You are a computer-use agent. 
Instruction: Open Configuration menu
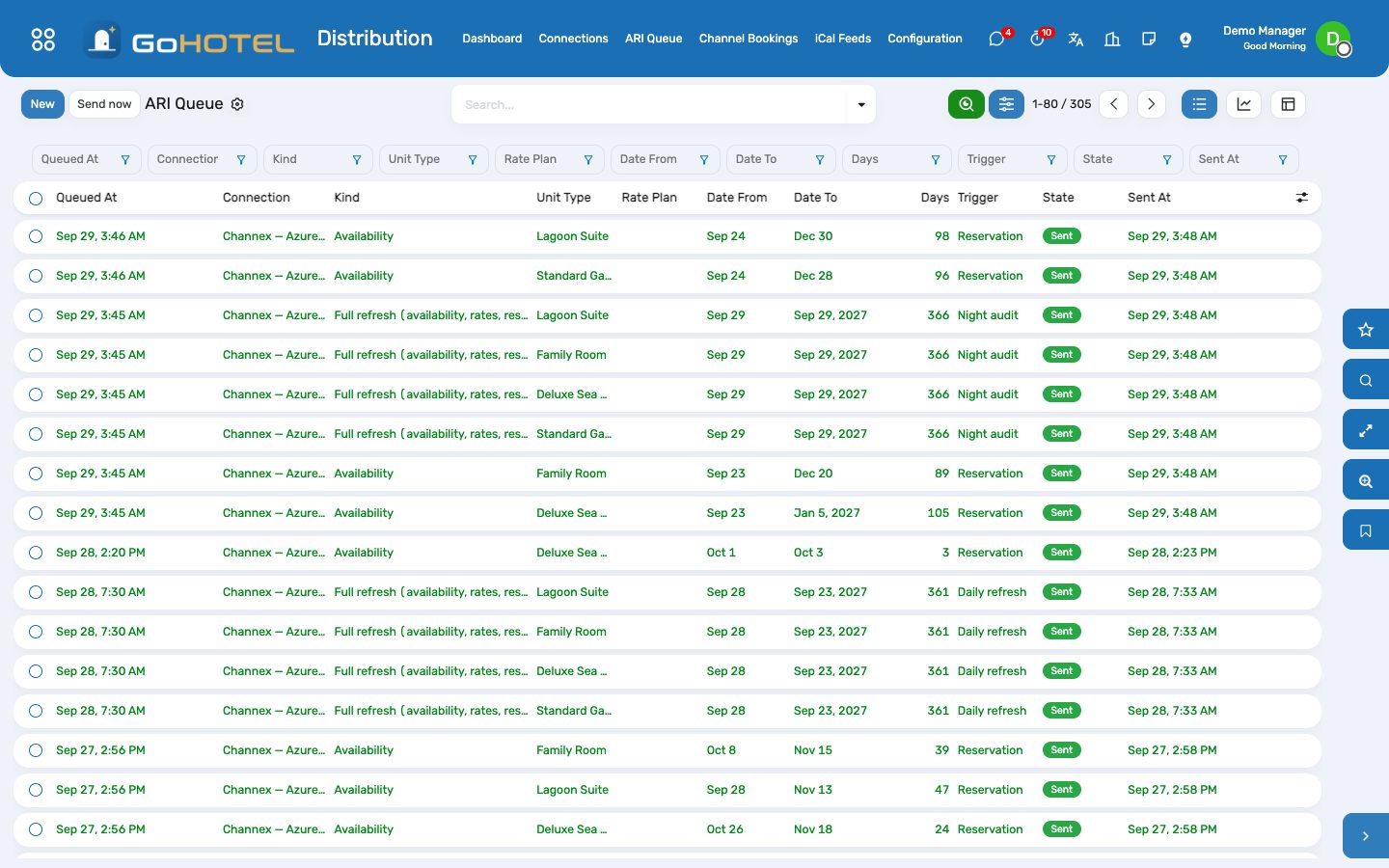[x=925, y=39]
